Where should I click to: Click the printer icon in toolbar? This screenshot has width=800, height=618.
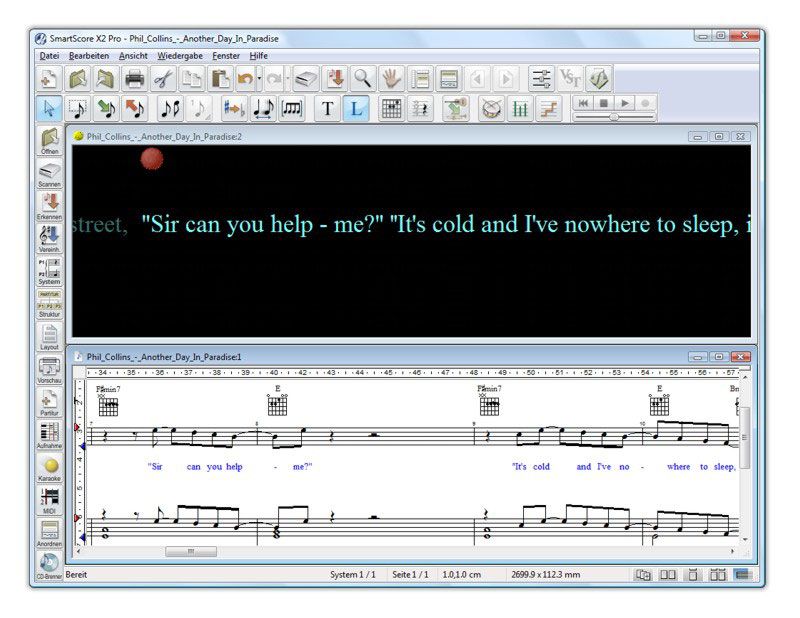135,79
